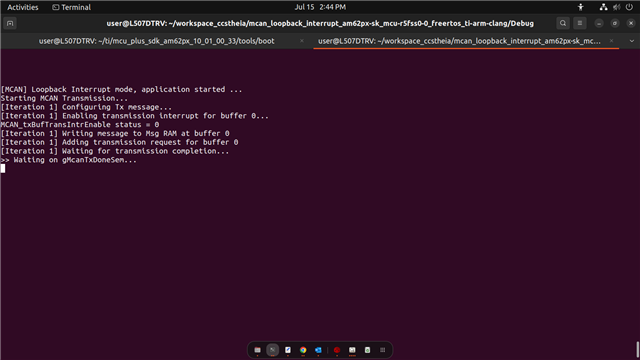Open the terminal search tool
Viewport: 640px width, 360px height.
click(563, 23)
